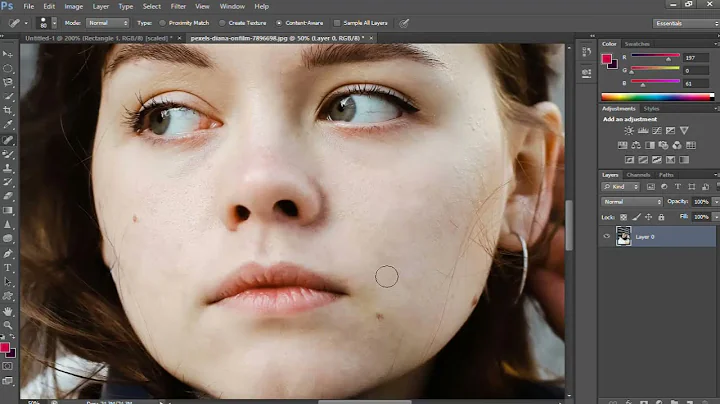
Task: Select the Hand tool
Action: 8,311
